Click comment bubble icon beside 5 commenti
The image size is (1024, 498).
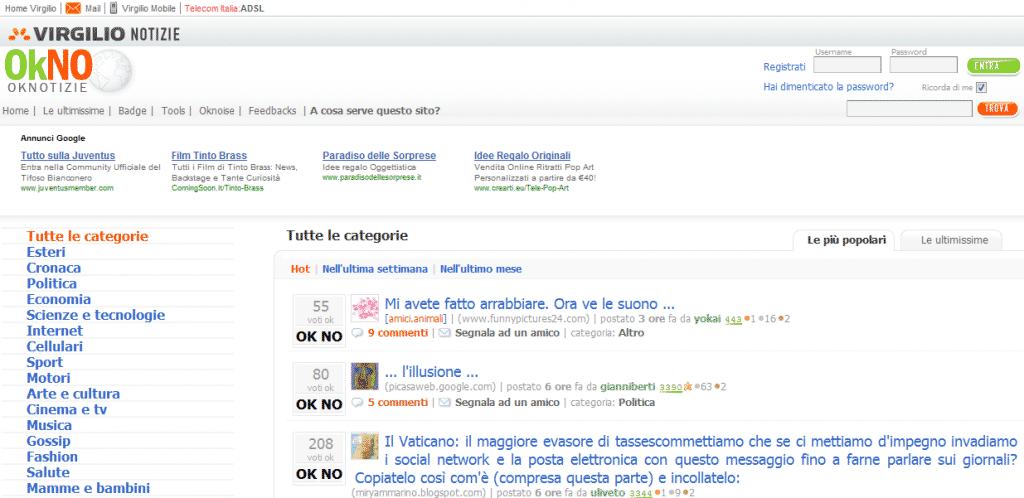pyautogui.click(x=357, y=402)
